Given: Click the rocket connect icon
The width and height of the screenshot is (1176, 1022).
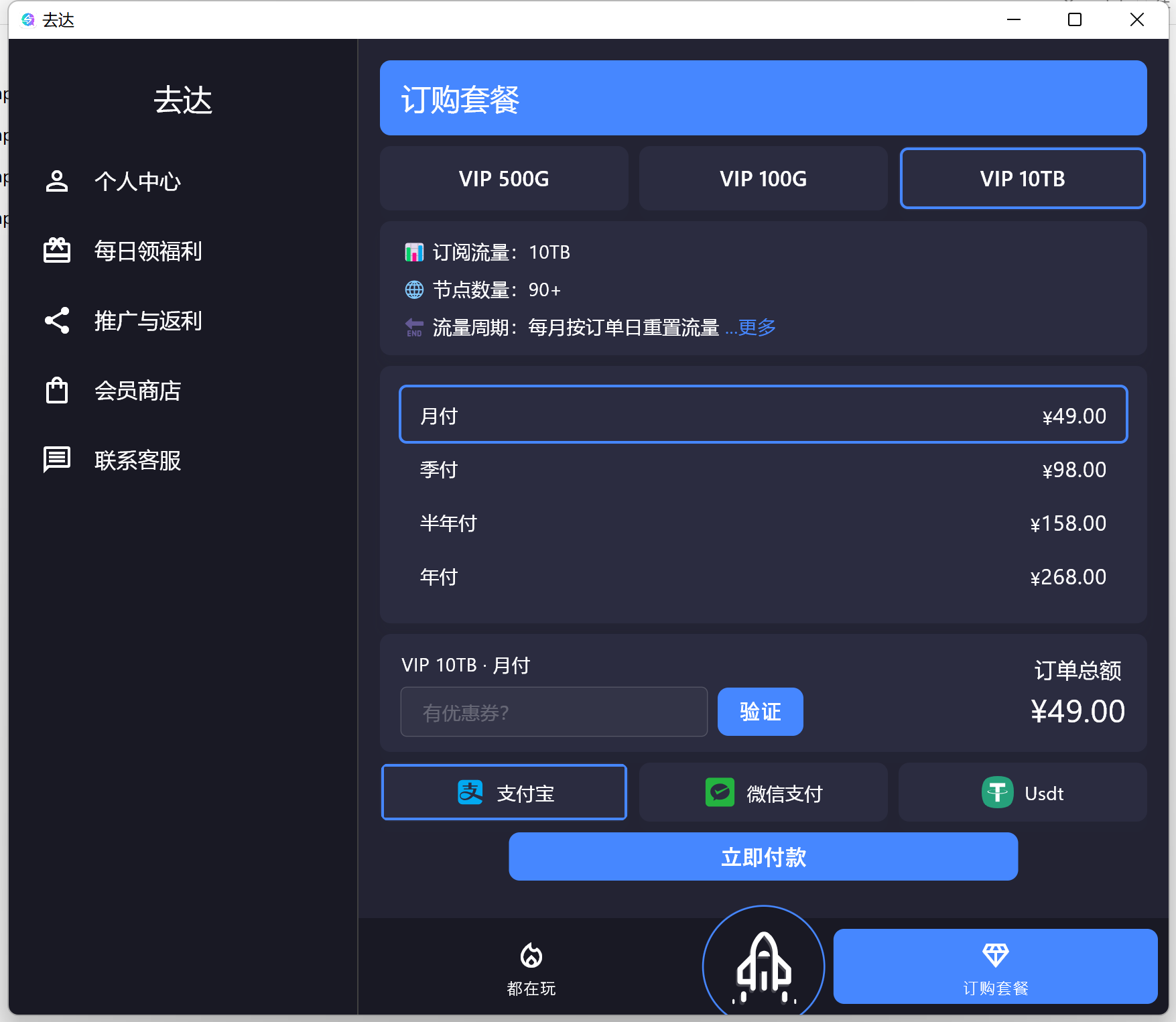Looking at the screenshot, I should coord(763,966).
